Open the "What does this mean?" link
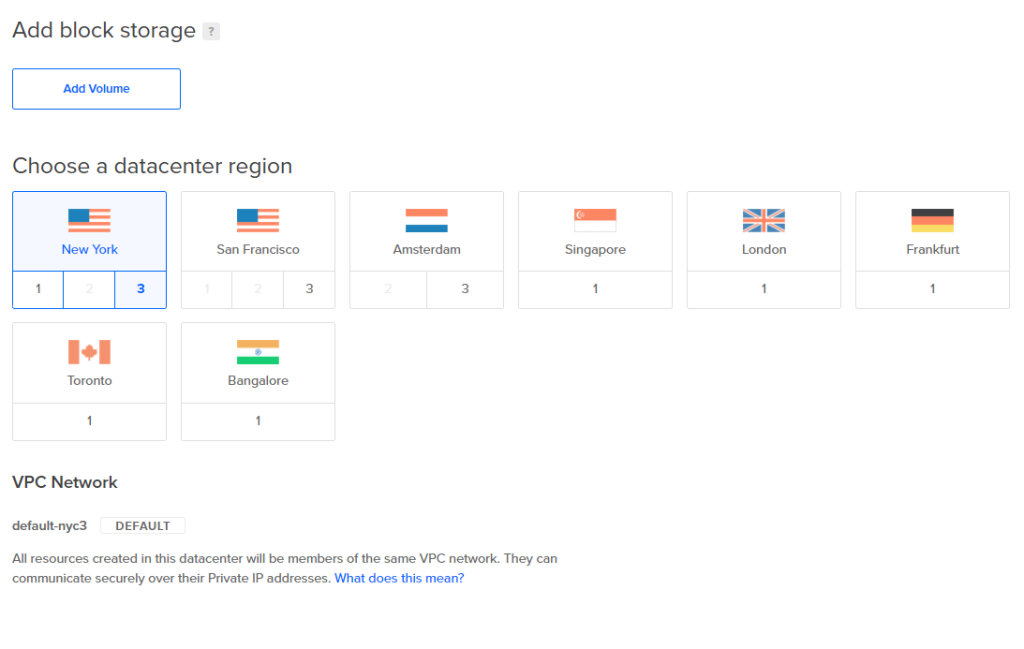 (x=399, y=578)
